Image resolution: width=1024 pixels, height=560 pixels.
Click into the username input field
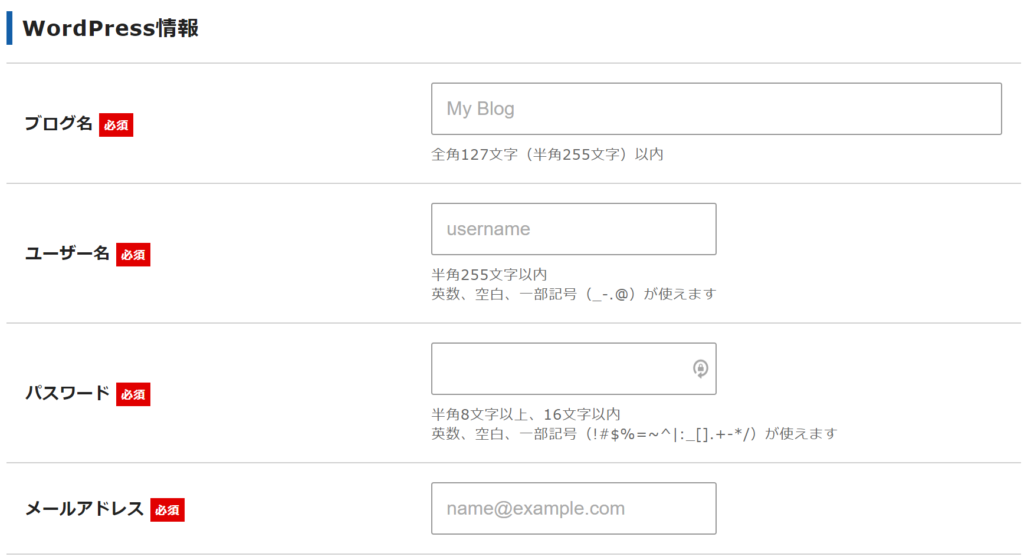coord(573,229)
